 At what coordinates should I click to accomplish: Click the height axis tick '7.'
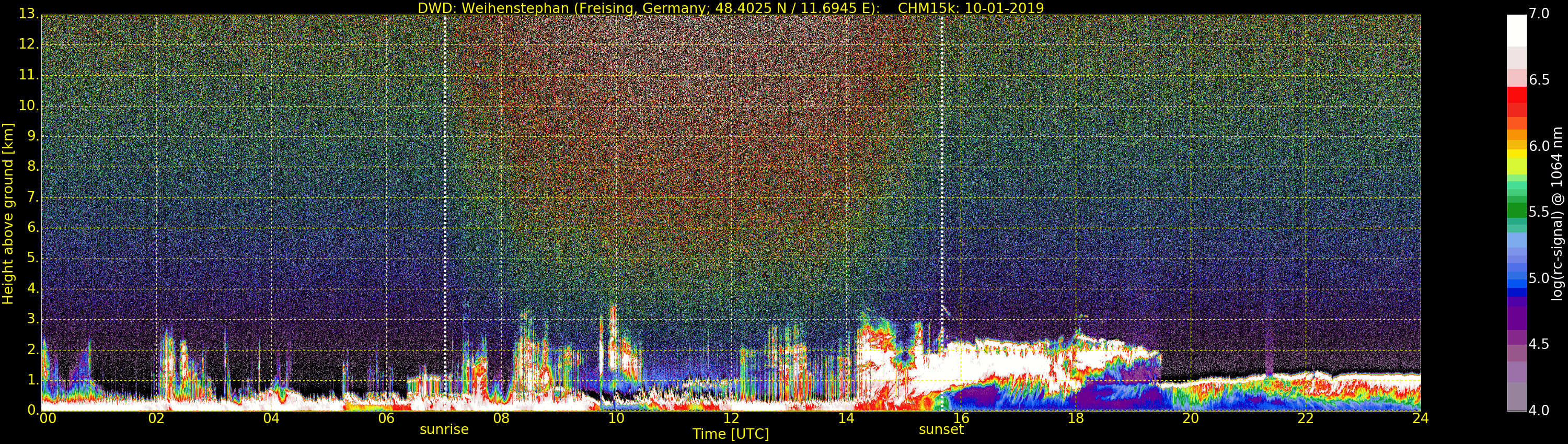pyautogui.click(x=32, y=197)
